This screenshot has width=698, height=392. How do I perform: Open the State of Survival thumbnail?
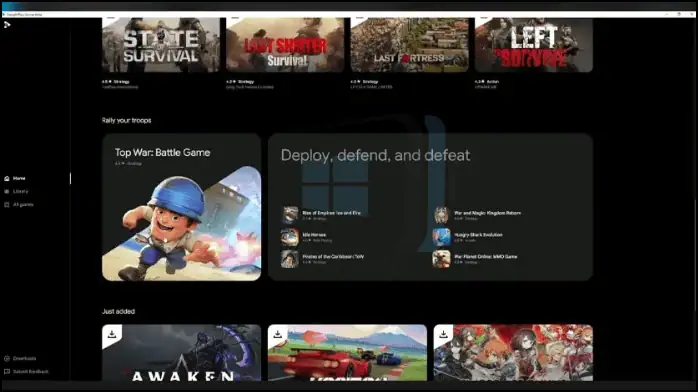click(x=161, y=44)
